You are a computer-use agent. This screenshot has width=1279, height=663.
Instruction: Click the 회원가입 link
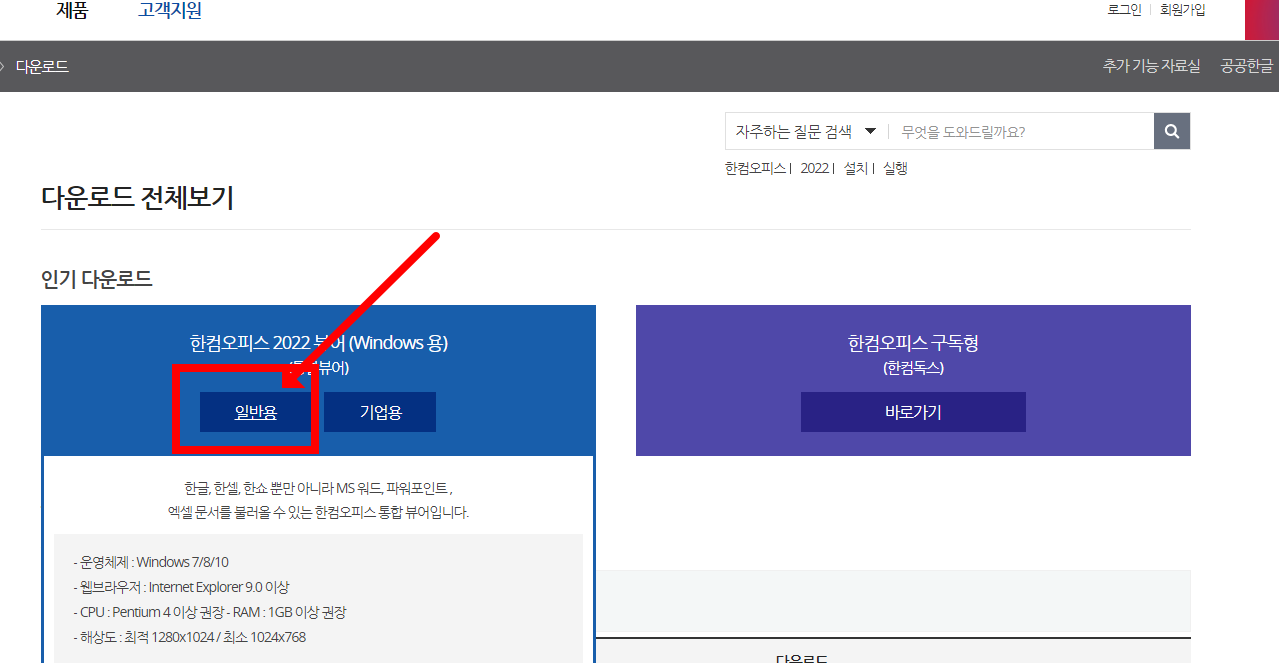[x=1181, y=9]
